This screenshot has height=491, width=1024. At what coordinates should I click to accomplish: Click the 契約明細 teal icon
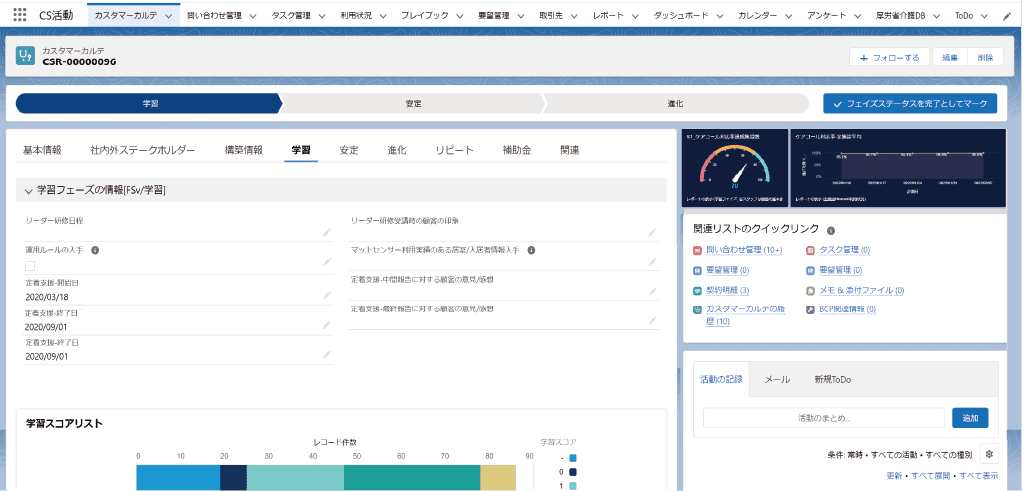coord(697,291)
